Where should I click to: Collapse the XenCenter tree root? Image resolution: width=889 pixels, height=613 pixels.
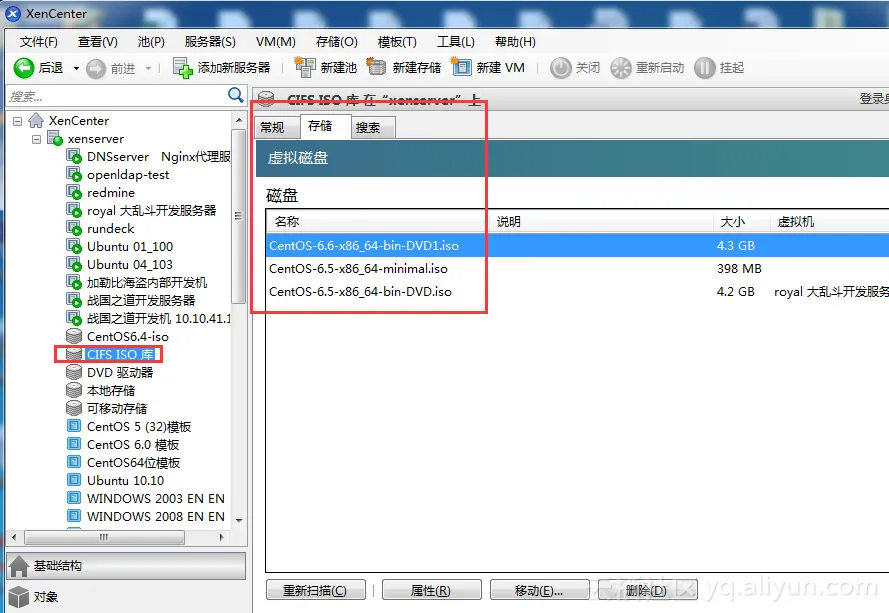coord(18,121)
